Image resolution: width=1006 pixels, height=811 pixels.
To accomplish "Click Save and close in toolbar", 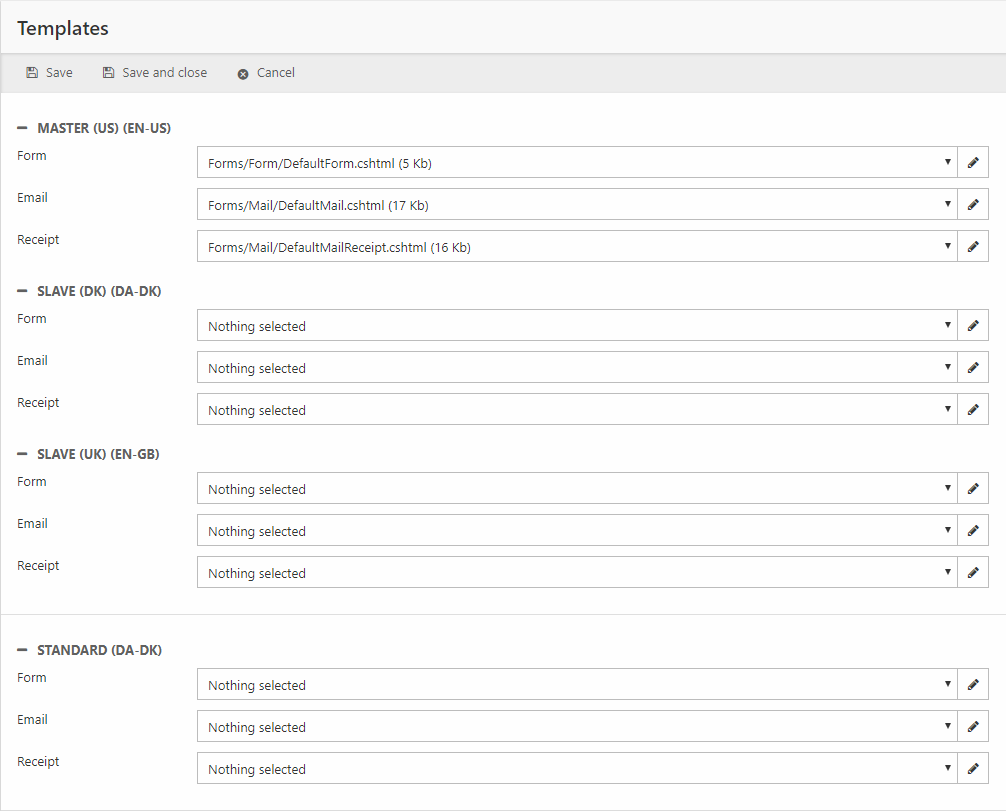I will tap(155, 73).
